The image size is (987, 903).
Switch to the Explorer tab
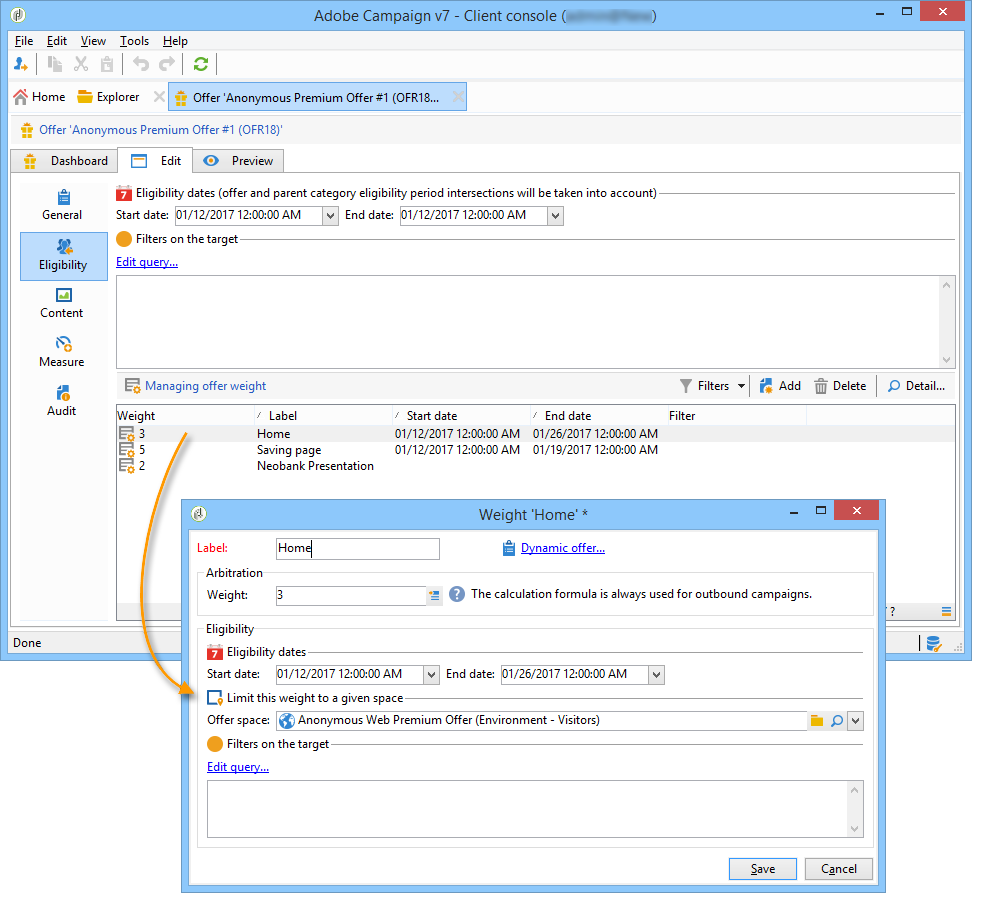pos(108,97)
